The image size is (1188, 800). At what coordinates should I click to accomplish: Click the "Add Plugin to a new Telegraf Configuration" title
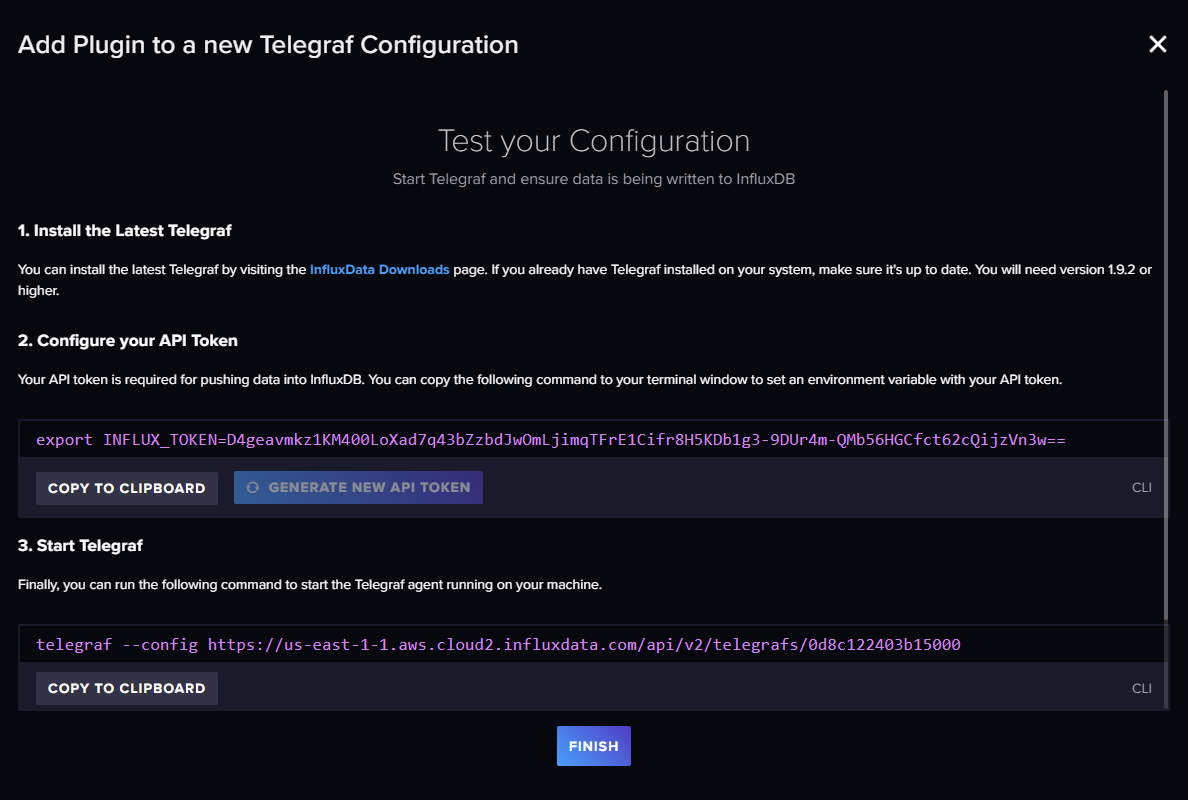coord(268,45)
